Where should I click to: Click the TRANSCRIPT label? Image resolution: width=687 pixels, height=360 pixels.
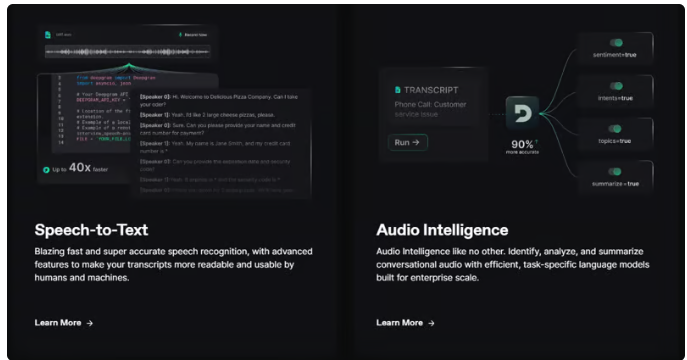[431, 90]
